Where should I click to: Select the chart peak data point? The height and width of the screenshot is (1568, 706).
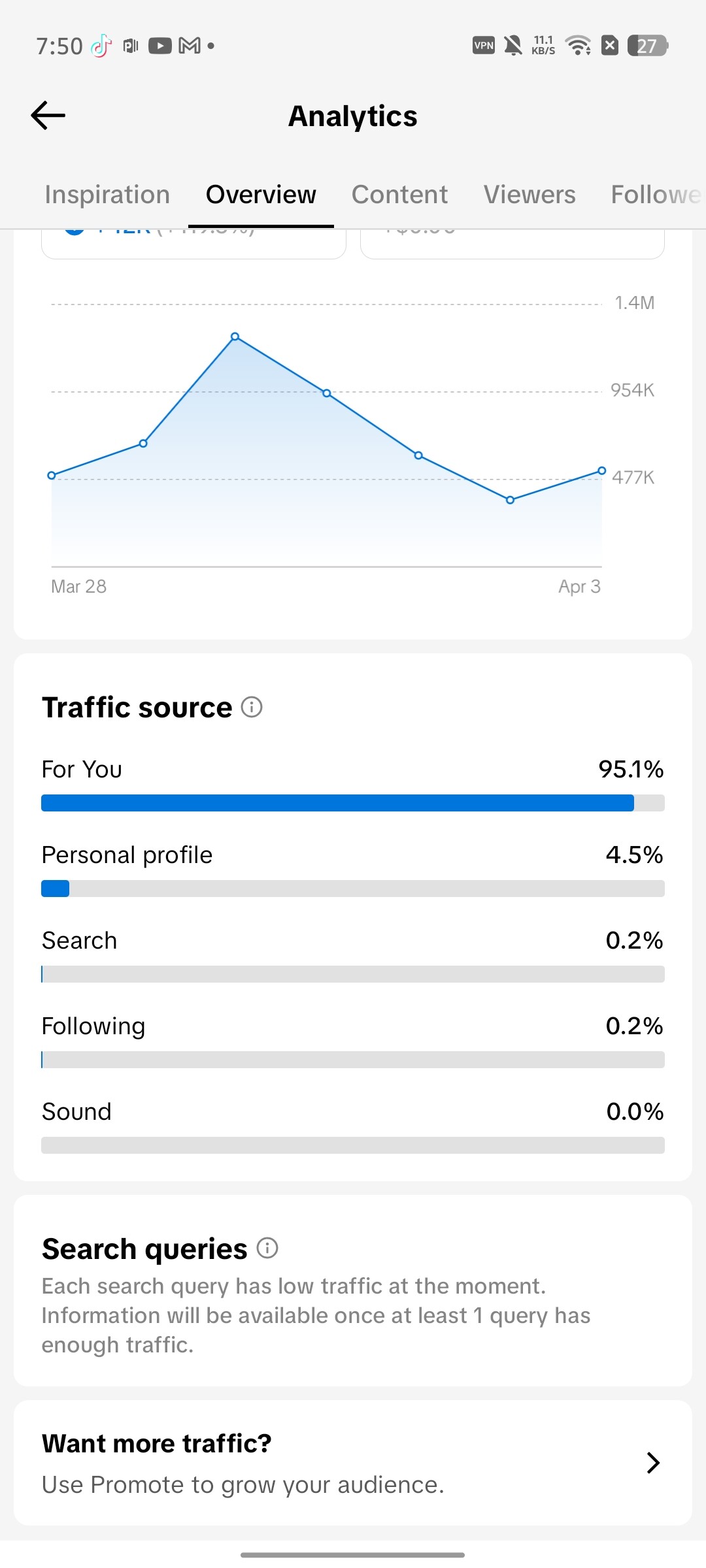(x=235, y=336)
